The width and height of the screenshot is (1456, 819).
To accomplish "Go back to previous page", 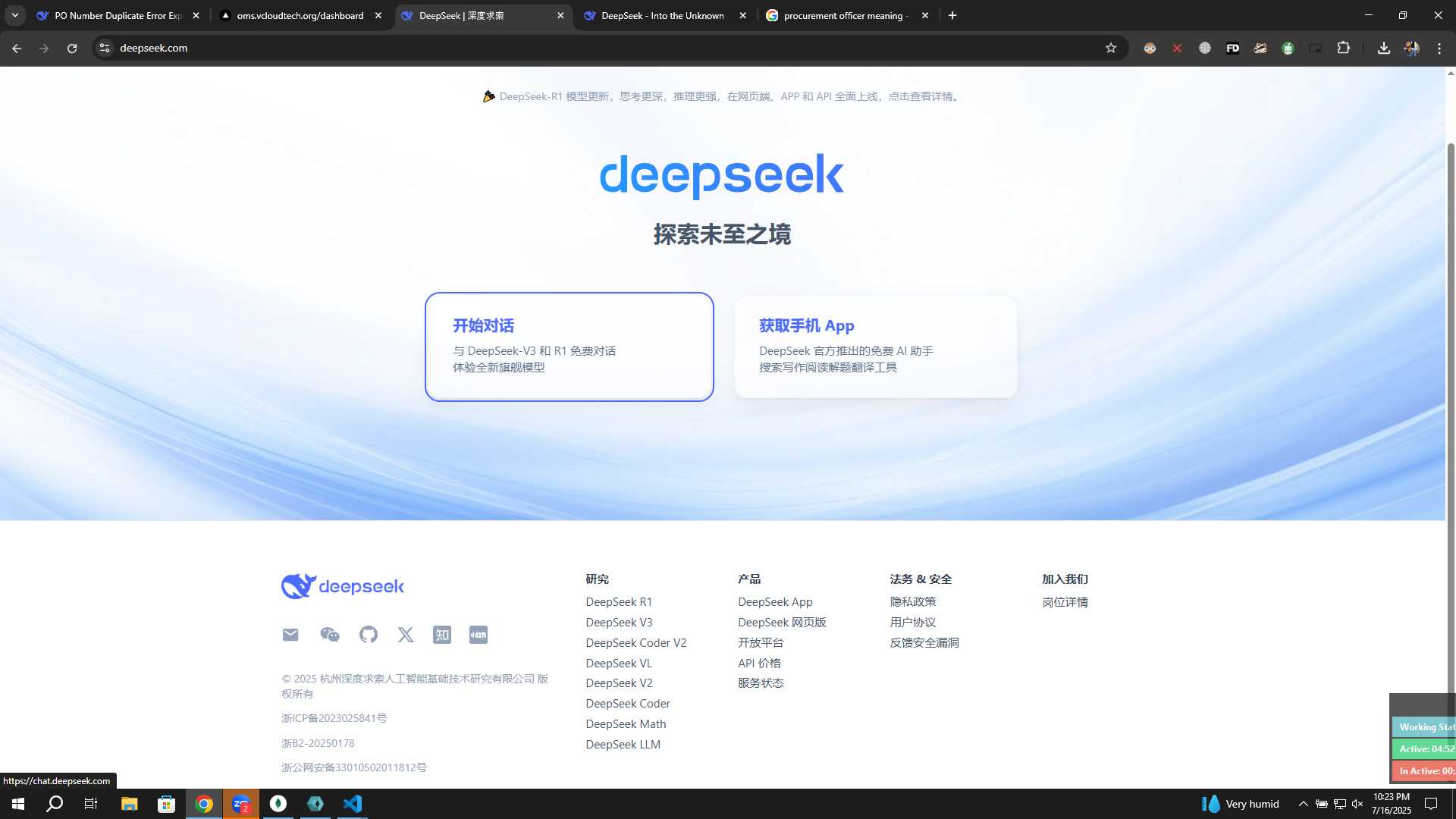I will tap(17, 48).
